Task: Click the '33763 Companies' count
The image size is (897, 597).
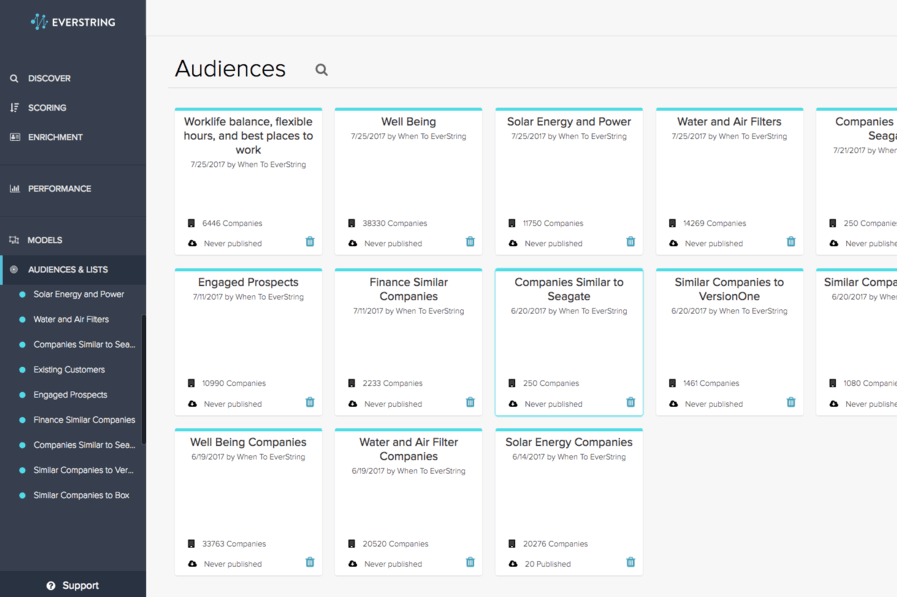Action: [234, 544]
